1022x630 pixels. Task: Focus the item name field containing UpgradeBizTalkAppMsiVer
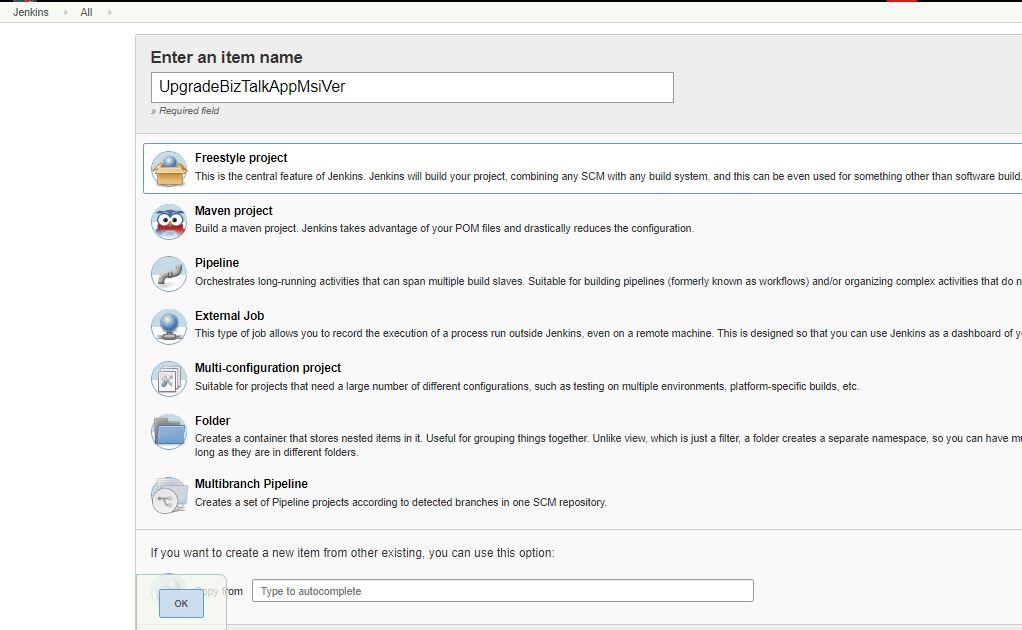click(412, 87)
